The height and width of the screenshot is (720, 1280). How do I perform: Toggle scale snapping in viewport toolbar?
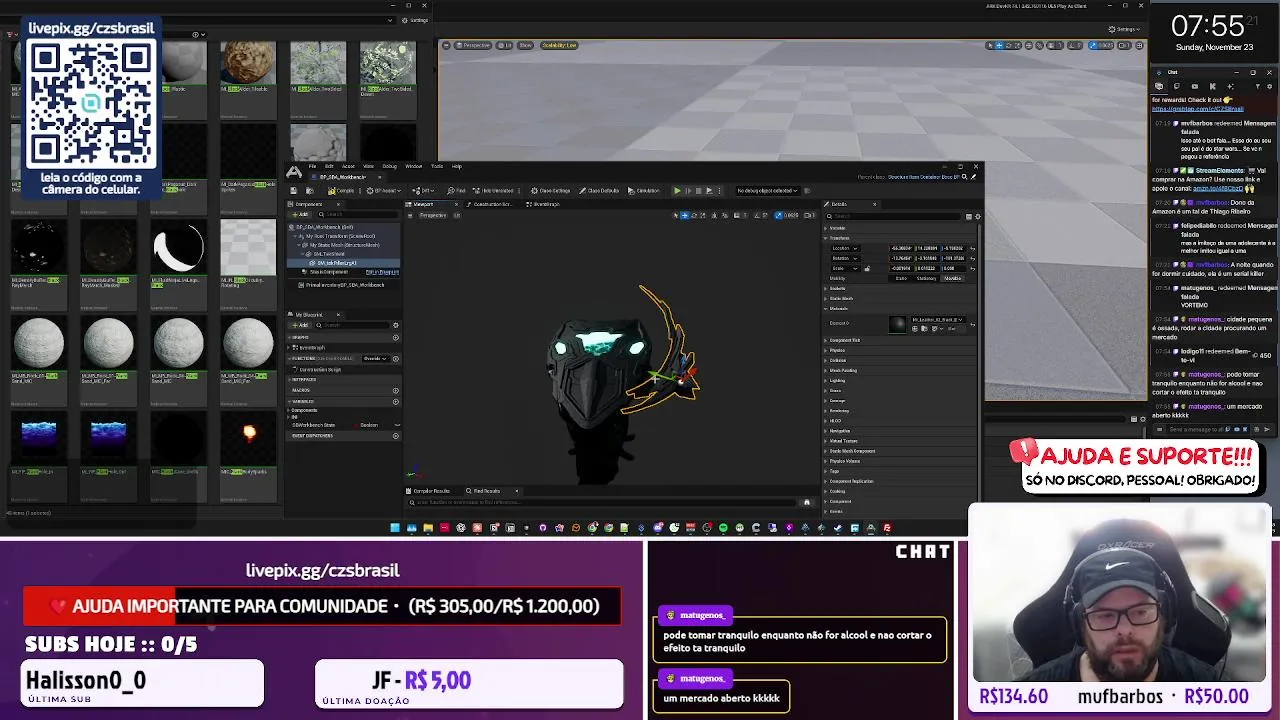click(778, 215)
